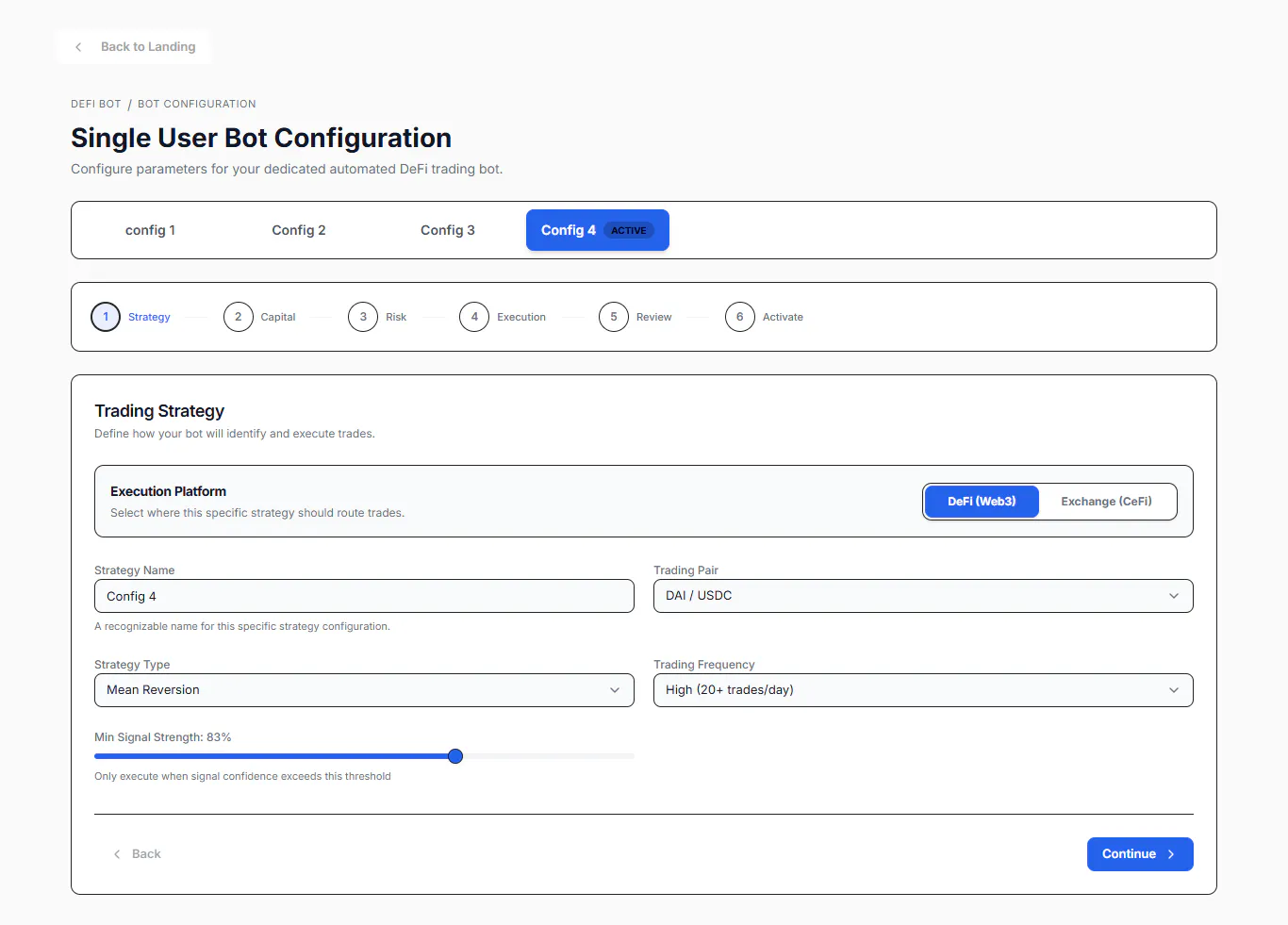
Task: Click step 6 circle for Activate
Action: pos(740,317)
